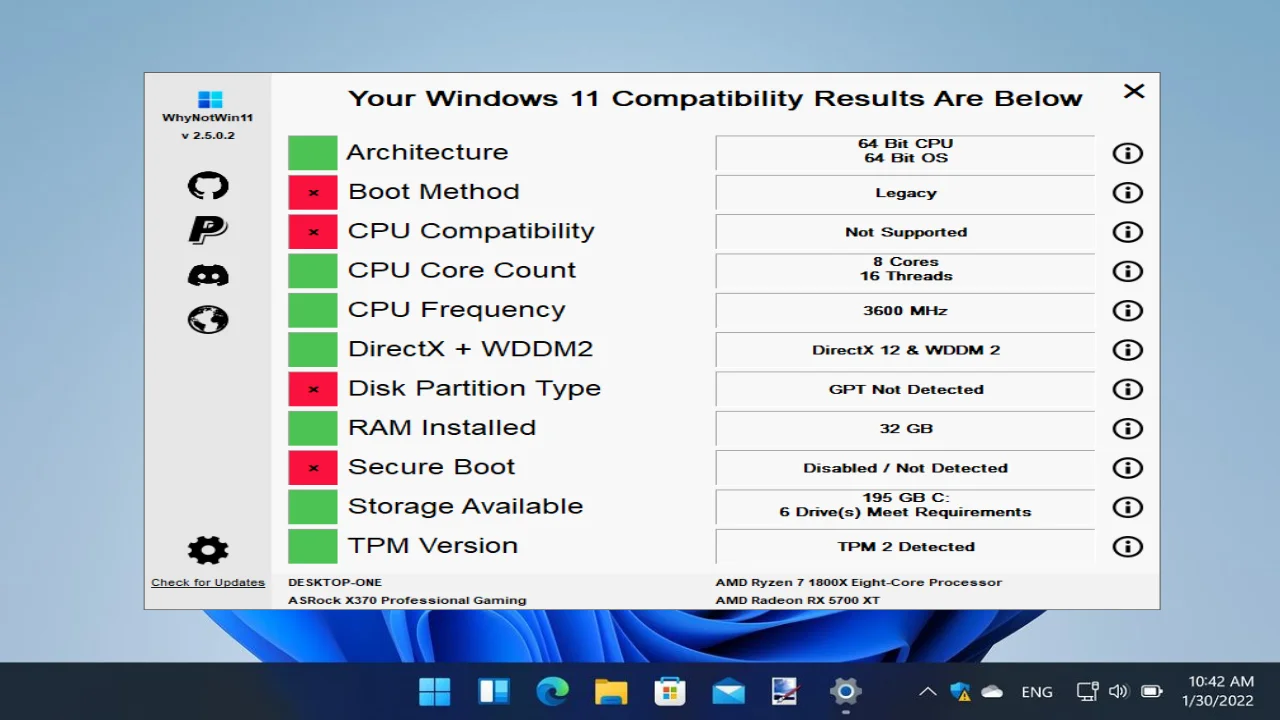Open the GitHub icon link

coord(208,186)
